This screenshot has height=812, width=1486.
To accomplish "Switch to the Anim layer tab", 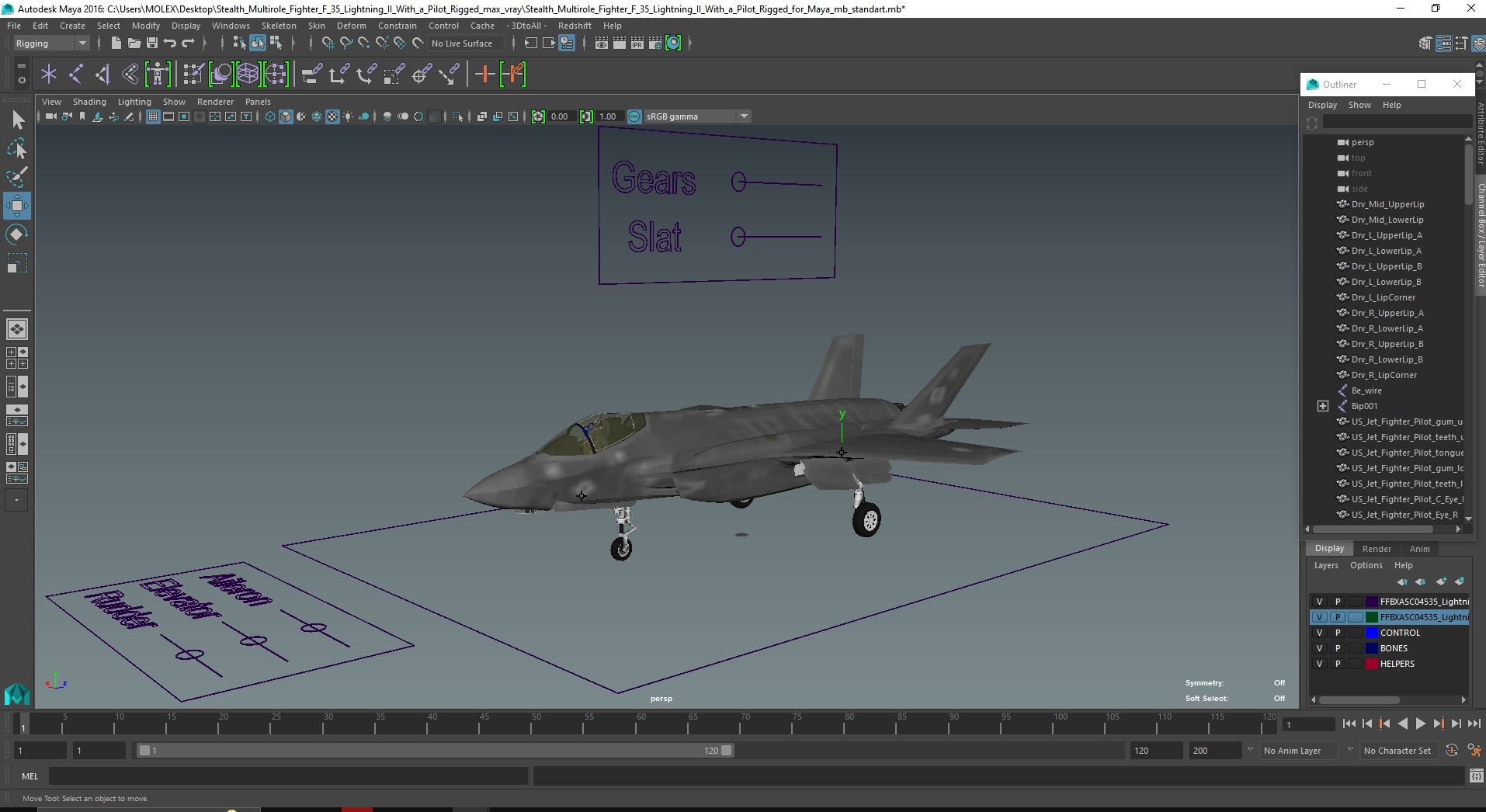I will tap(1419, 549).
